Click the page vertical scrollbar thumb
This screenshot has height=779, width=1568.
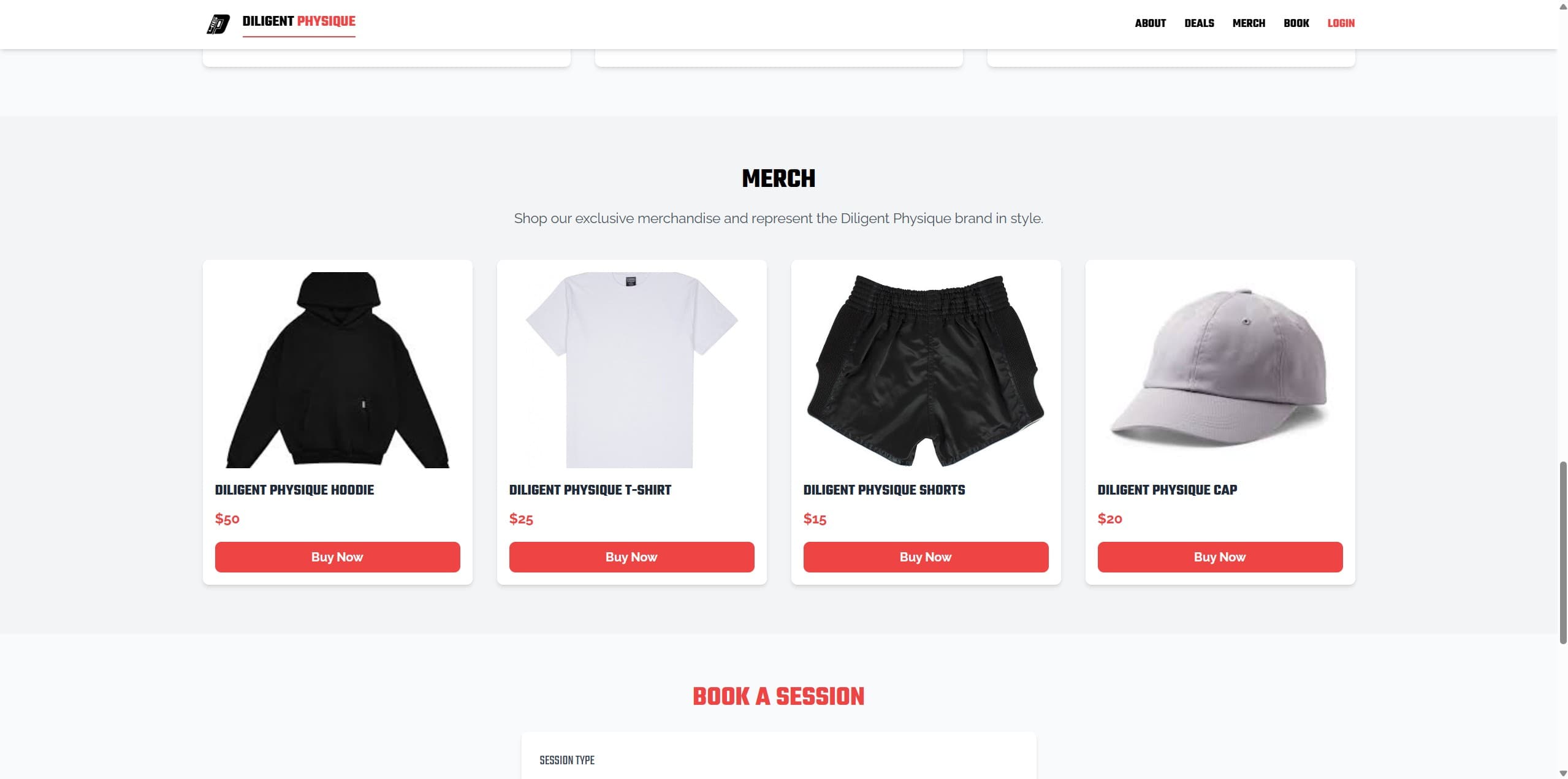(x=1562, y=552)
